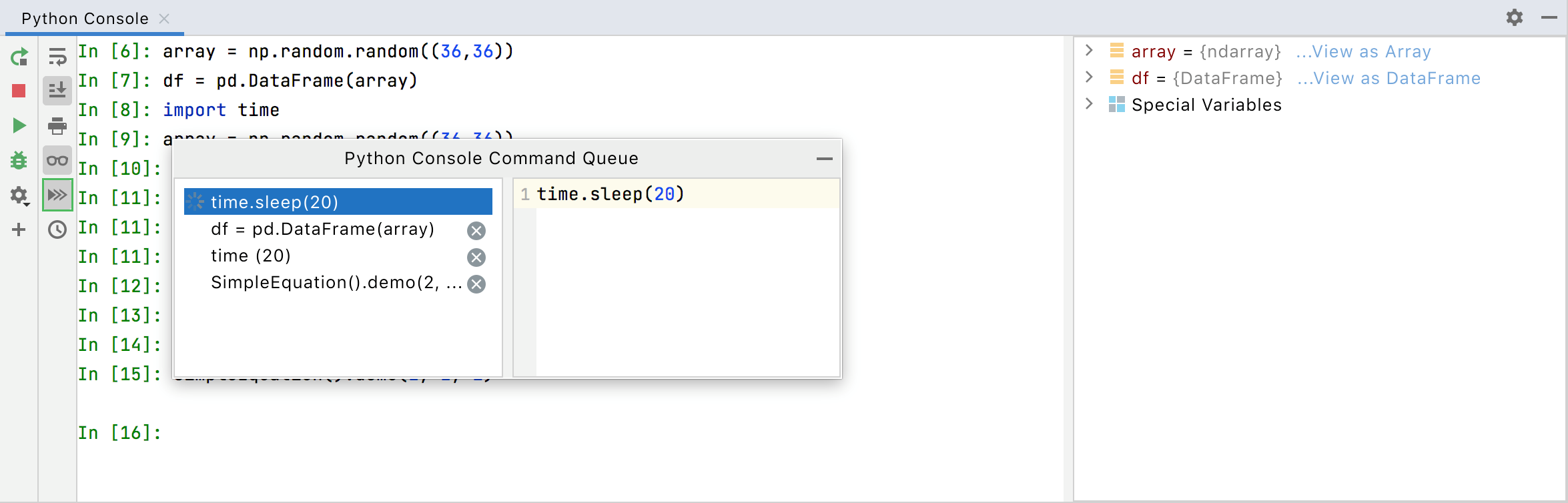The width and height of the screenshot is (1568, 503).
Task: Open console settings with gear menu
Action: pos(1515,18)
